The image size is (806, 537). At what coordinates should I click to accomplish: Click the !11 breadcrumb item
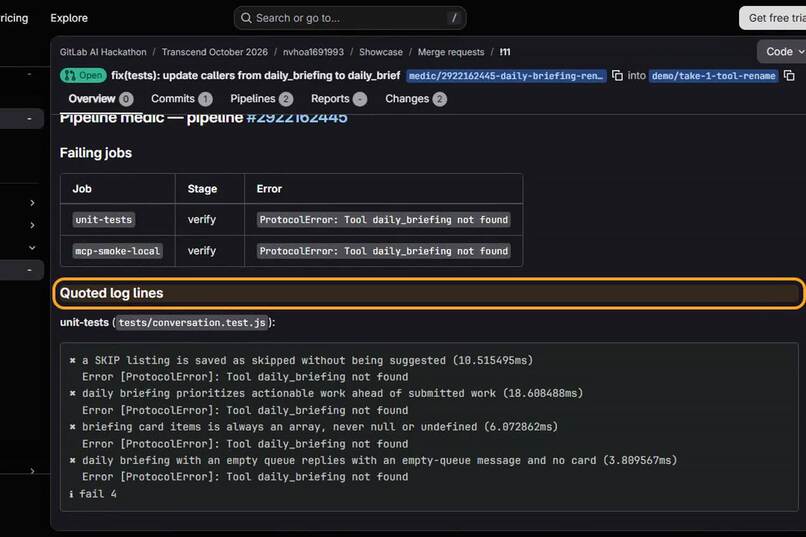(505, 52)
